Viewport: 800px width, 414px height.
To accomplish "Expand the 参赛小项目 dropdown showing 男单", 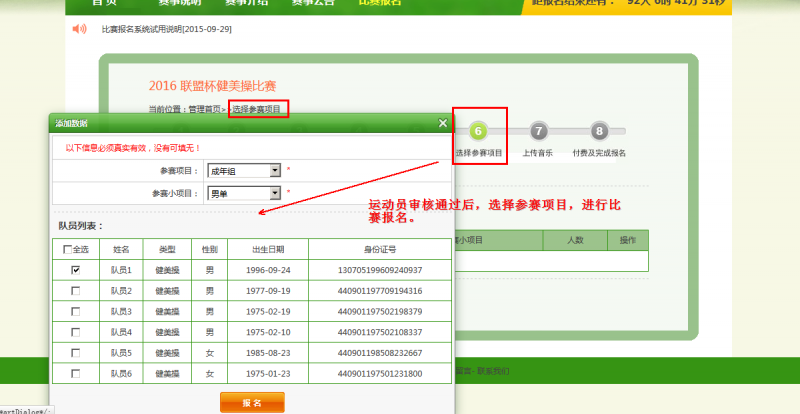I will (x=244, y=193).
